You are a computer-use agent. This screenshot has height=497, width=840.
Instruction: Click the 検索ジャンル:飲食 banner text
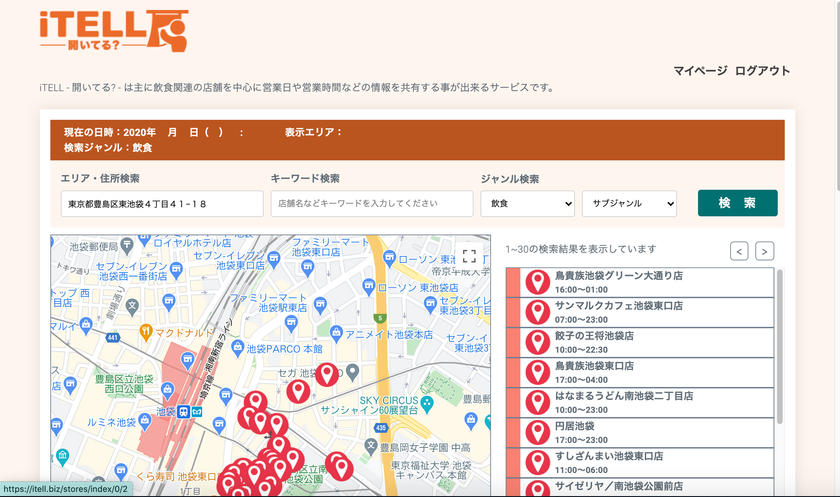point(108,148)
